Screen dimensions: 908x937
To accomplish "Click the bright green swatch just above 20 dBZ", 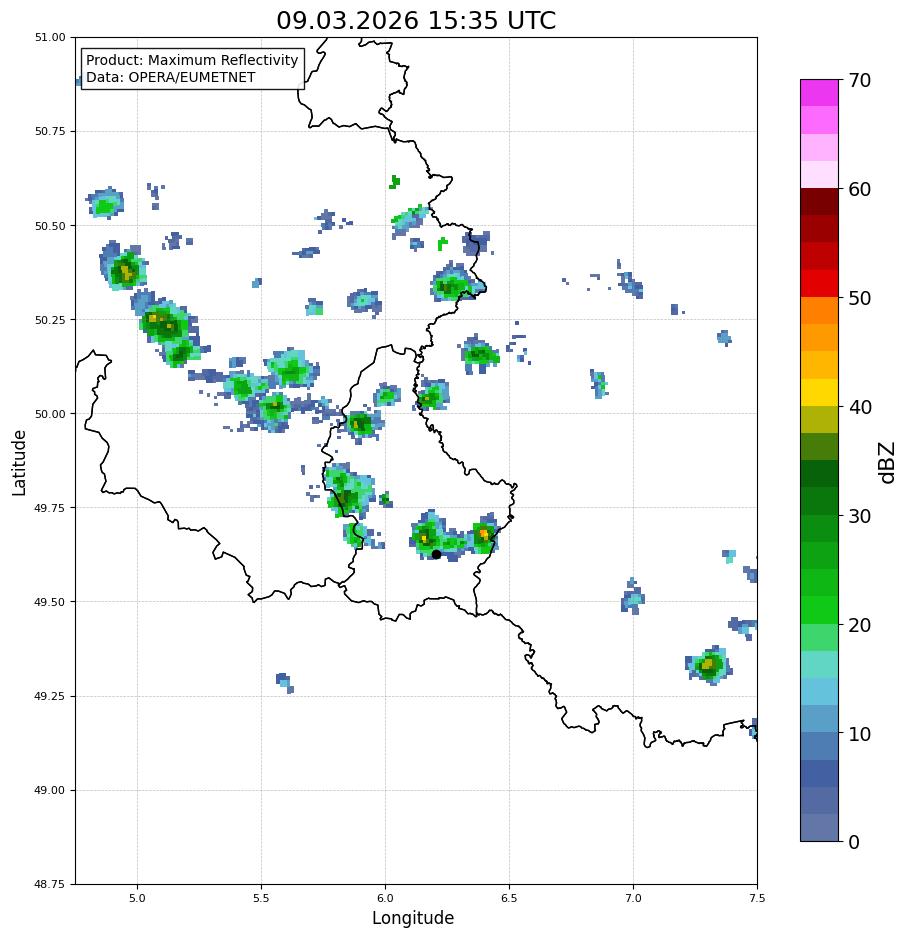I will click(x=820, y=610).
